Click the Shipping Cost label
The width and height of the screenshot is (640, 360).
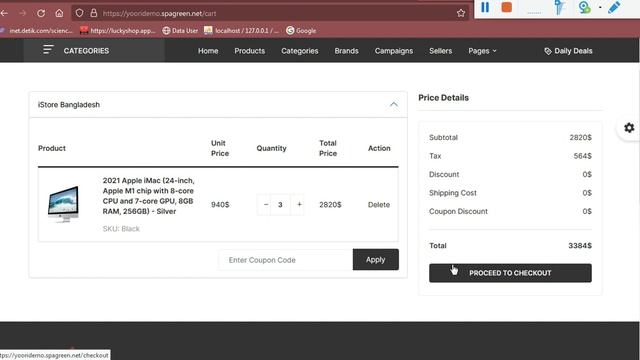453,193
